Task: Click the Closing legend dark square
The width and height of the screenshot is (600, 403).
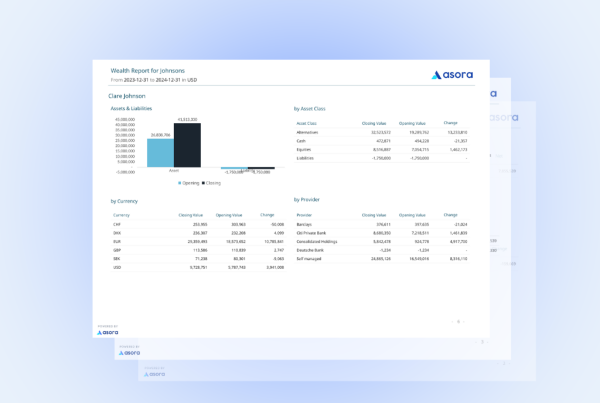Action: [x=205, y=184]
